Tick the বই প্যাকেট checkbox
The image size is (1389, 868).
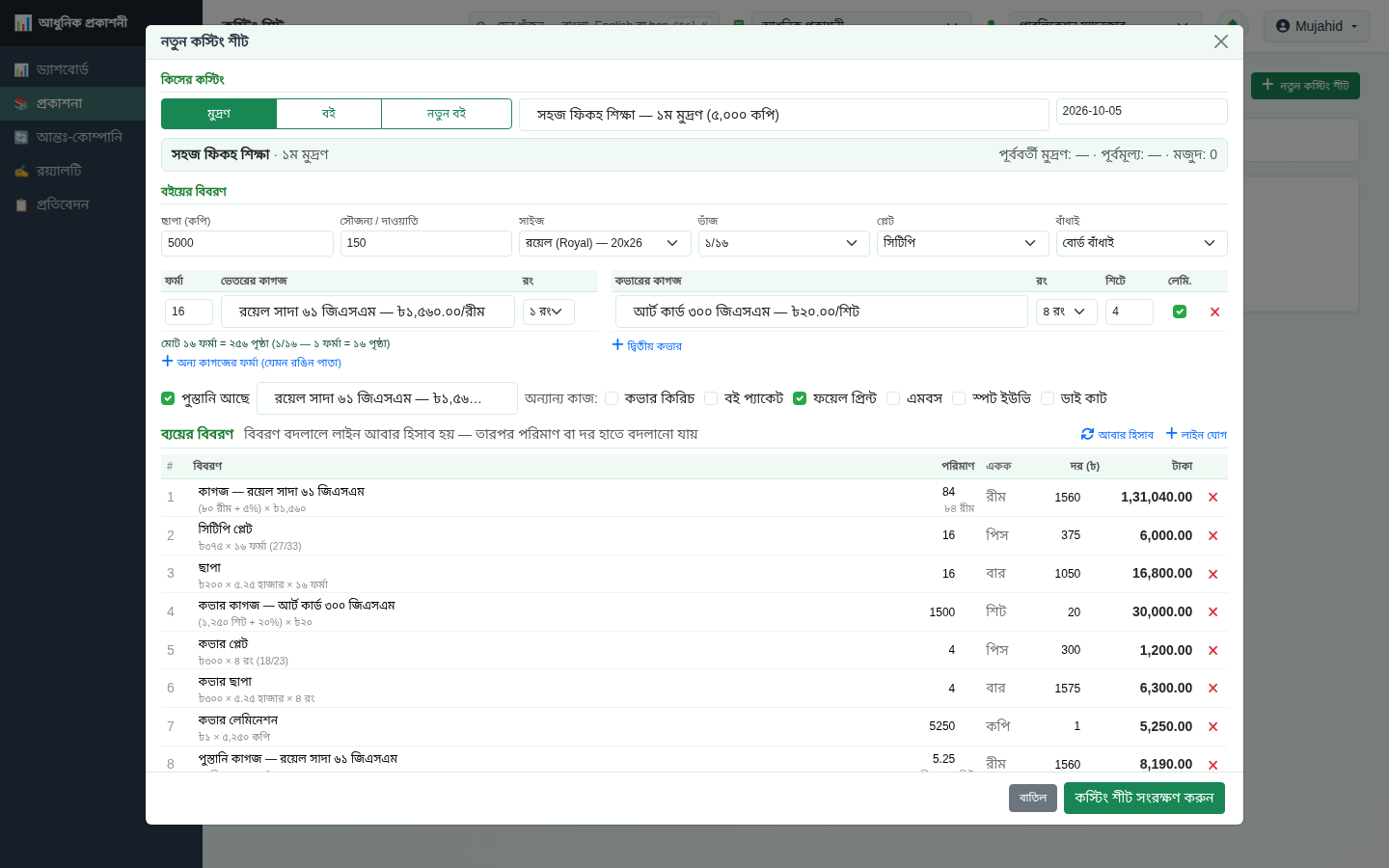pyautogui.click(x=711, y=398)
